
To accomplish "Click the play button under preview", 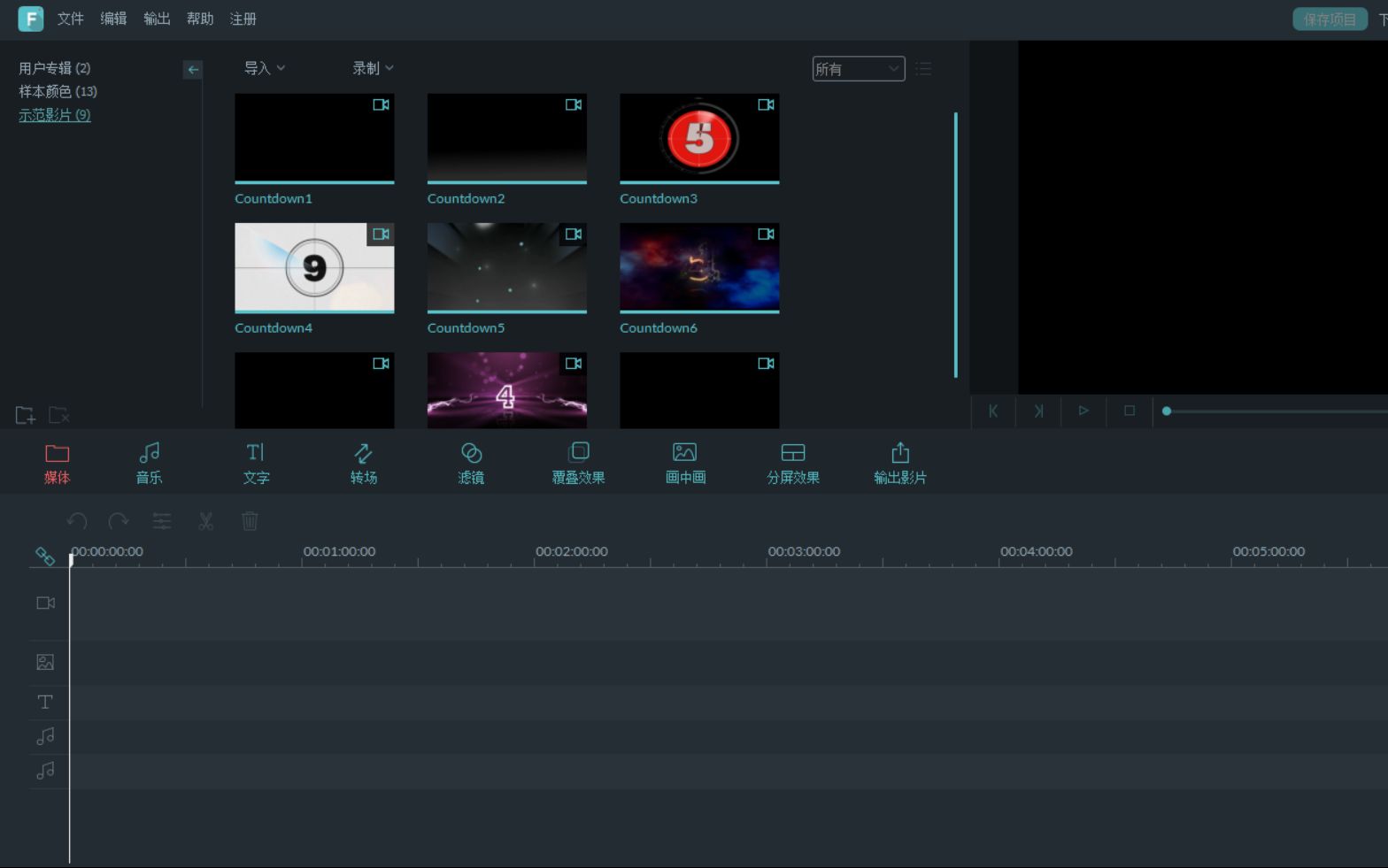I will point(1083,411).
